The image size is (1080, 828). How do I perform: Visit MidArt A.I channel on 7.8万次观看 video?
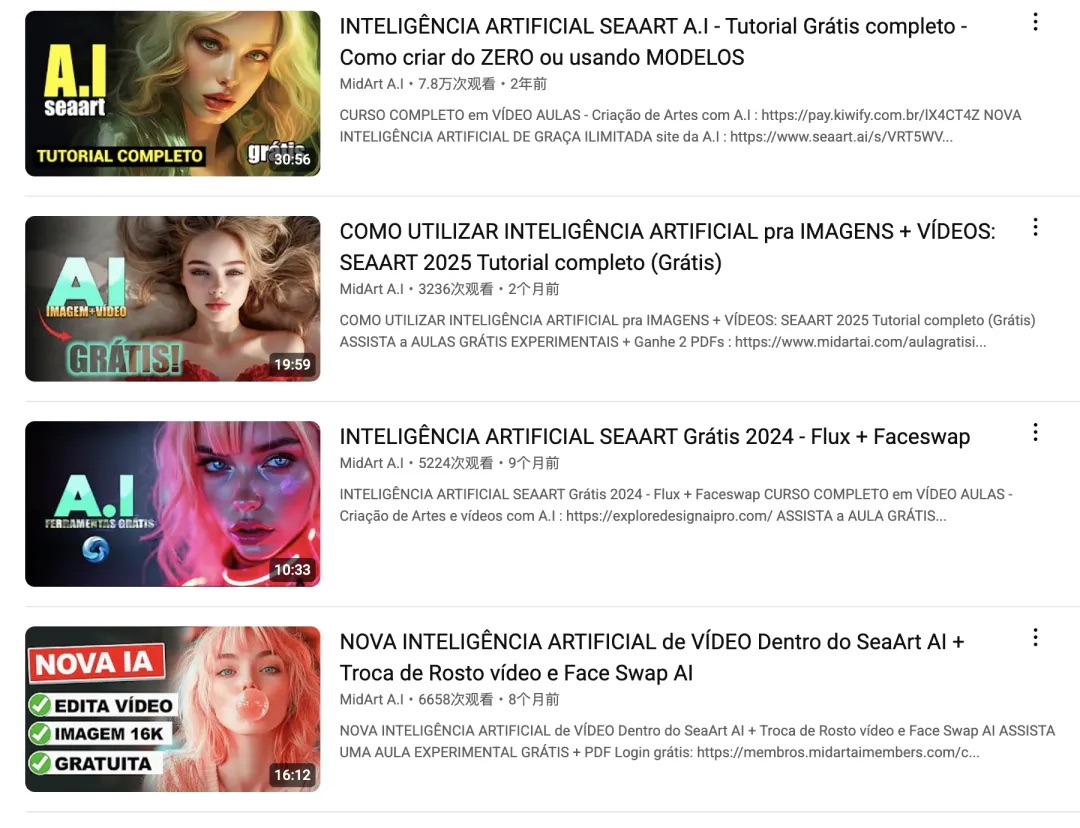[x=371, y=84]
